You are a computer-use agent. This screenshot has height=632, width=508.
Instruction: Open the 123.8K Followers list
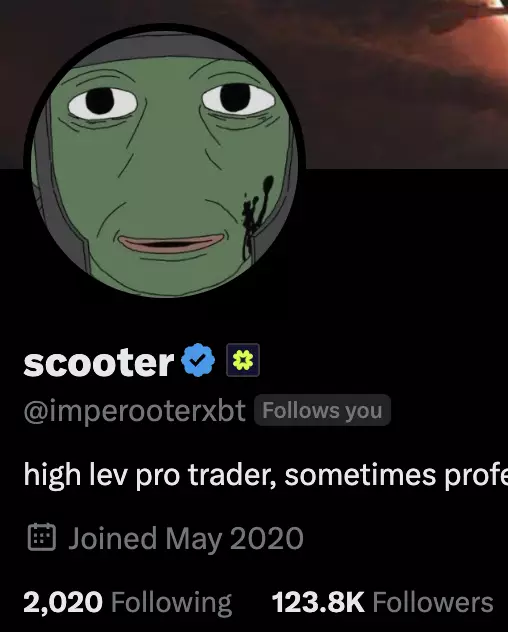(x=383, y=602)
